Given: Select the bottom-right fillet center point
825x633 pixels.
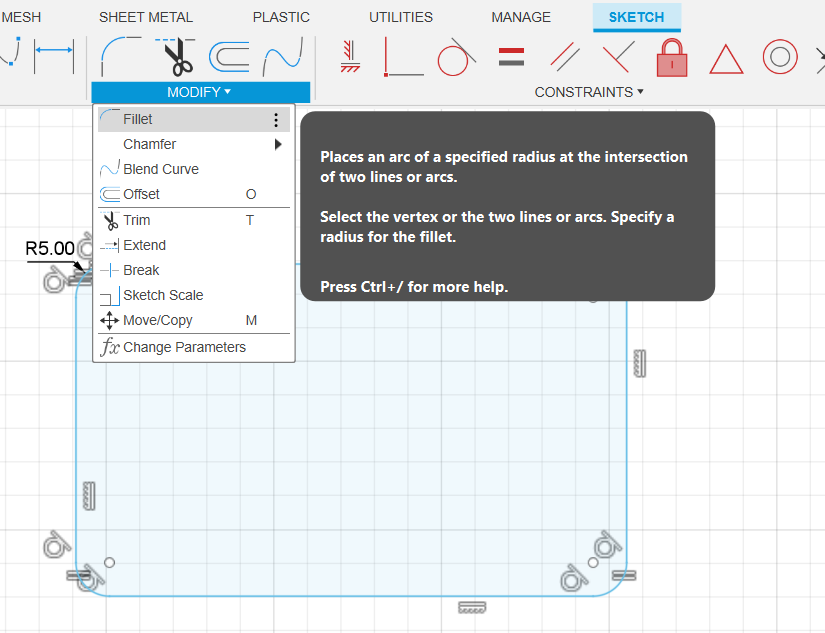Looking at the screenshot, I should click(593, 562).
